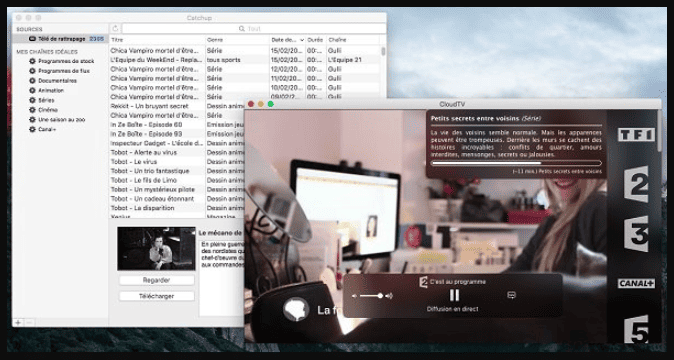Image resolution: width=674 pixels, height=360 pixels.
Task: Open the Cinéma smart channel
Action: coord(48,110)
